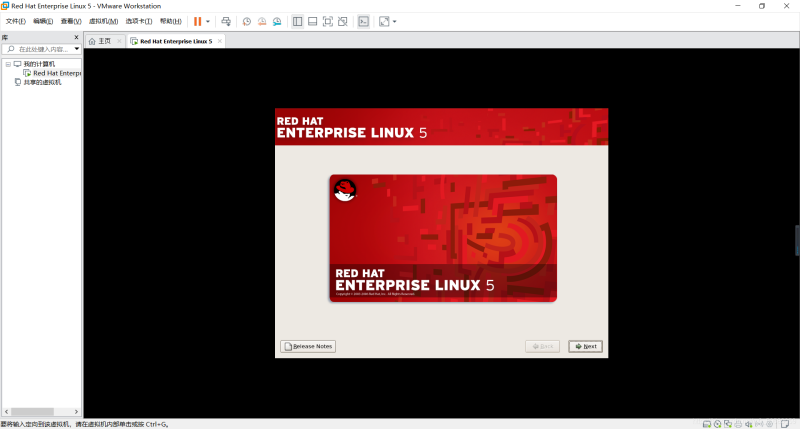
Task: Select the Red Hat Enterprise VM in library
Action: [57, 73]
